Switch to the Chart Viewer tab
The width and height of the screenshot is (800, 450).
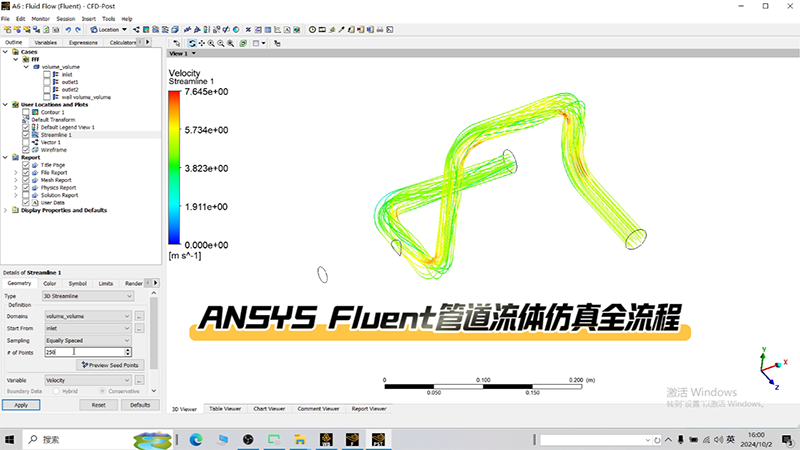269,409
